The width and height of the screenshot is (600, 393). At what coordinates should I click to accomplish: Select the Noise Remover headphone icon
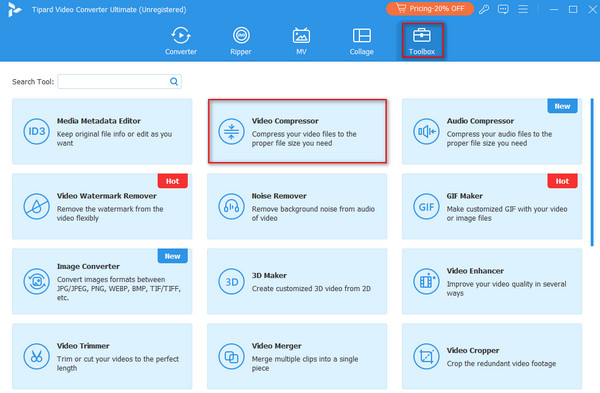pyautogui.click(x=231, y=207)
